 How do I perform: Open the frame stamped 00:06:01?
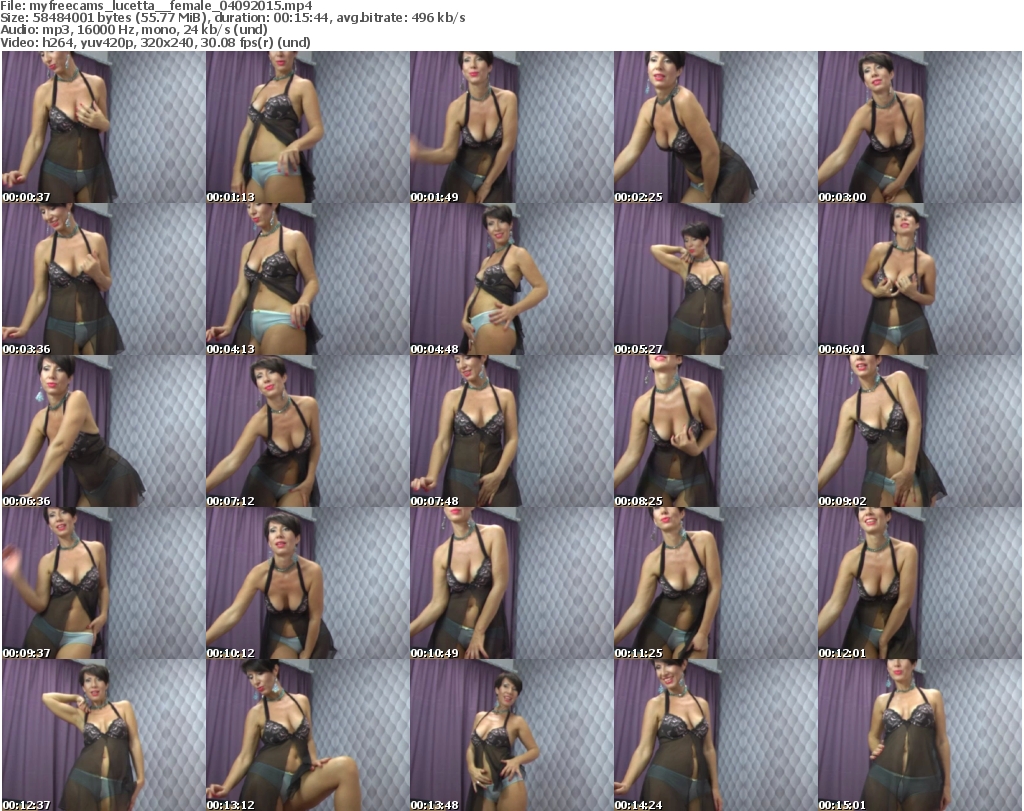coord(920,279)
